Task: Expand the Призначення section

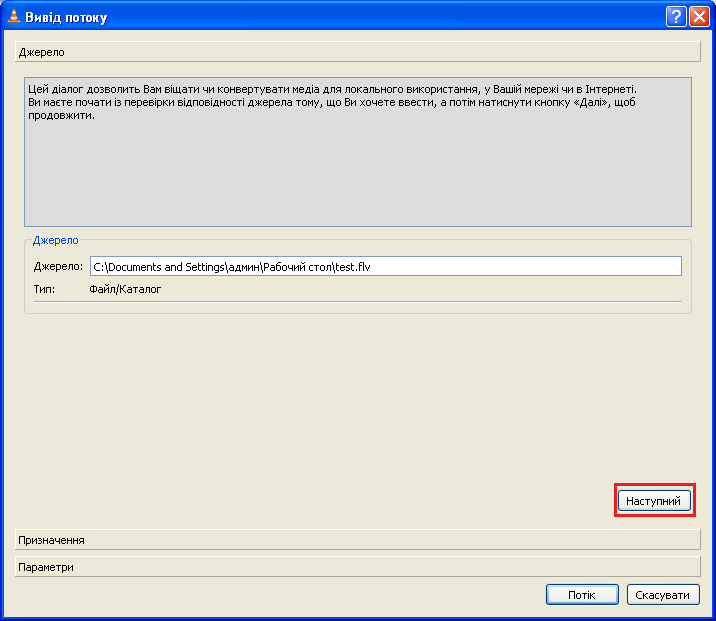Action: 358,540
